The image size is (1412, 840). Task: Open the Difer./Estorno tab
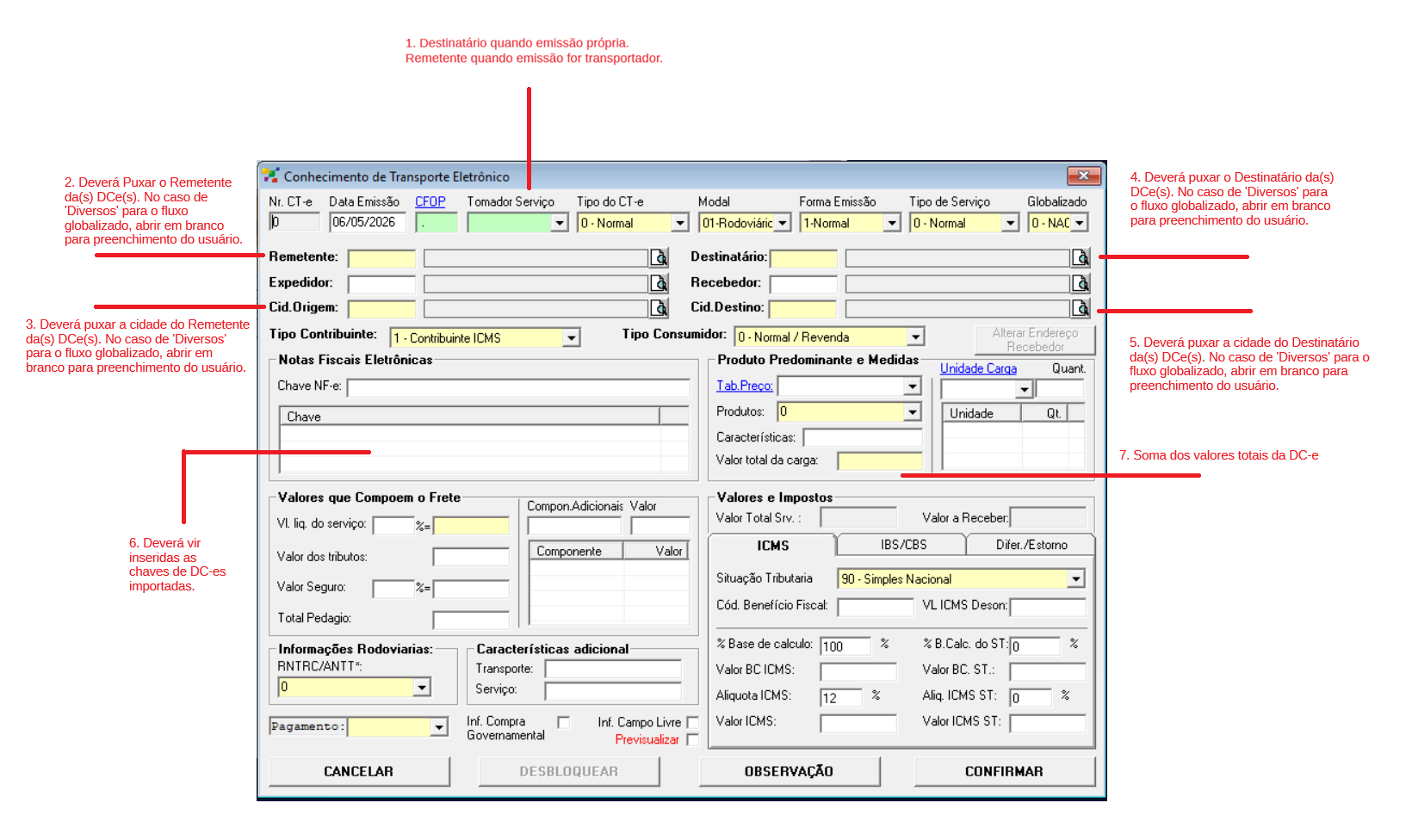(x=1031, y=545)
